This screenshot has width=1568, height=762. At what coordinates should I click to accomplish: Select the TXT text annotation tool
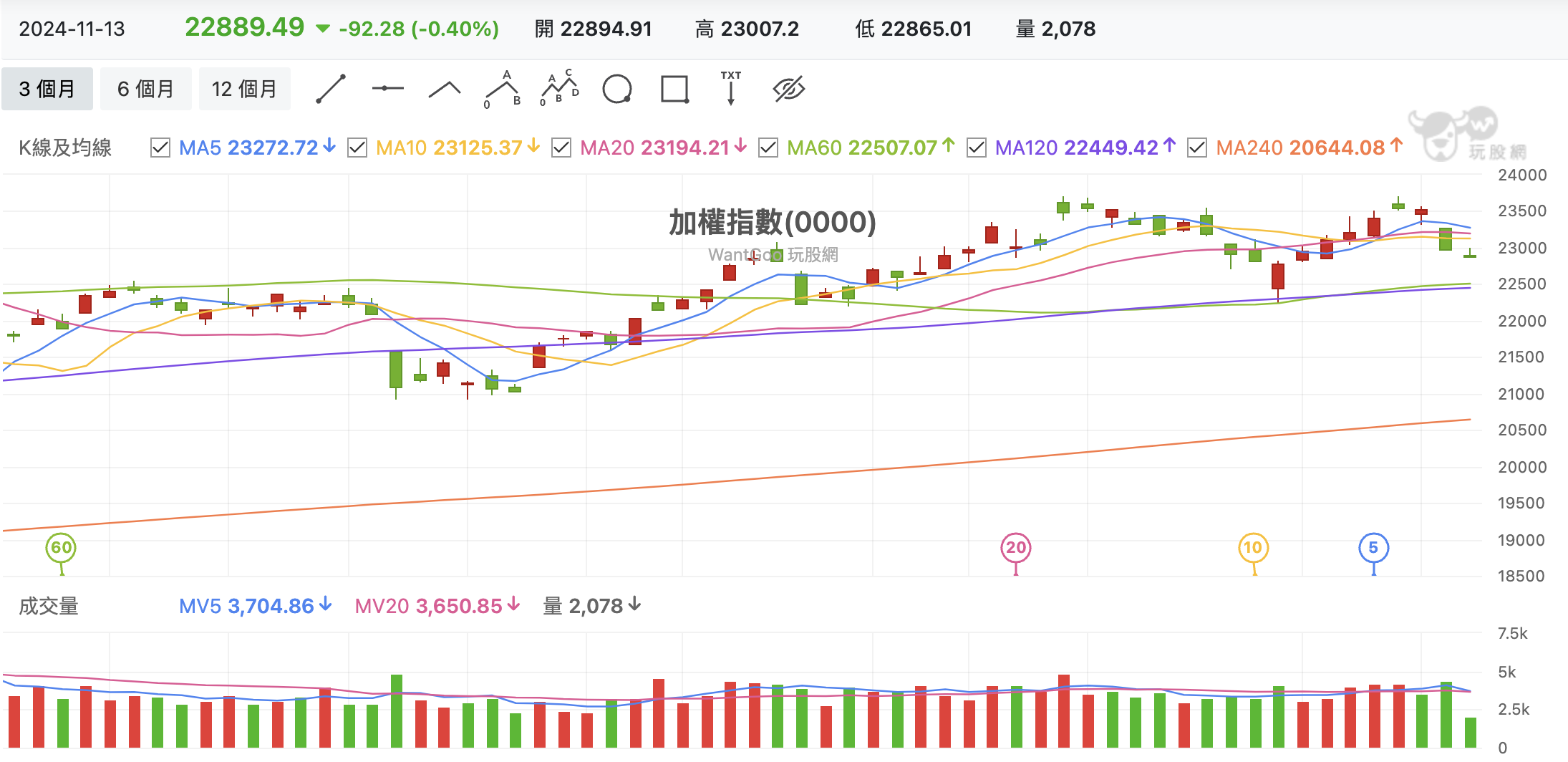click(731, 87)
